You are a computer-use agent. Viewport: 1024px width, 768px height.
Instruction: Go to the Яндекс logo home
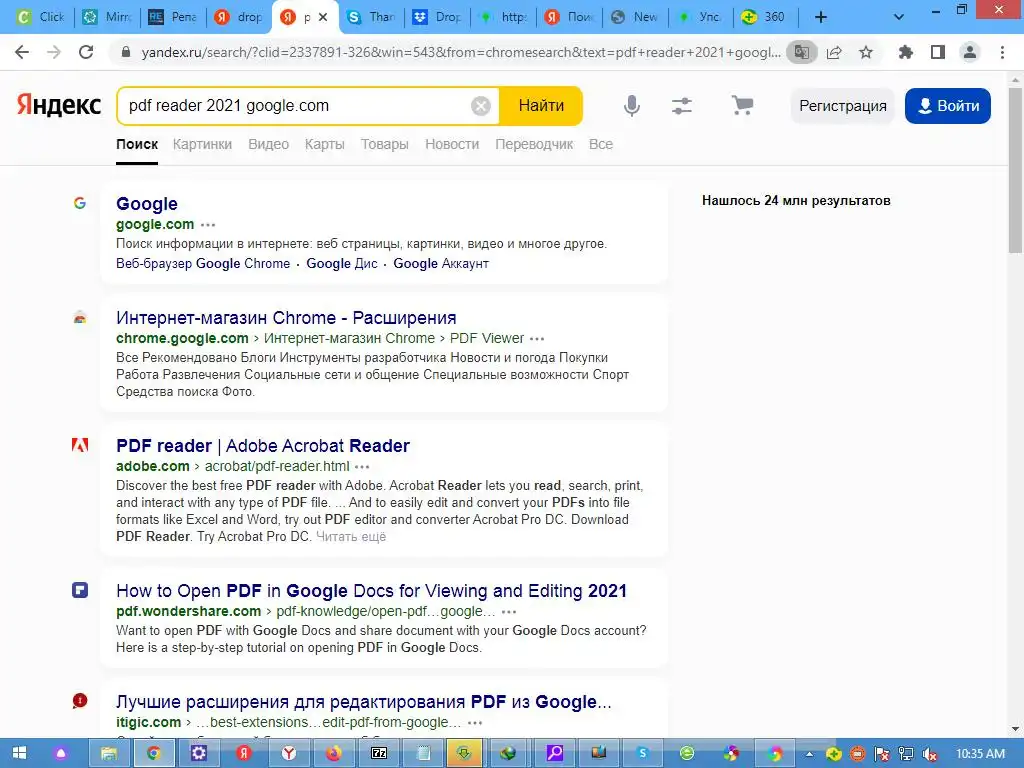(59, 105)
